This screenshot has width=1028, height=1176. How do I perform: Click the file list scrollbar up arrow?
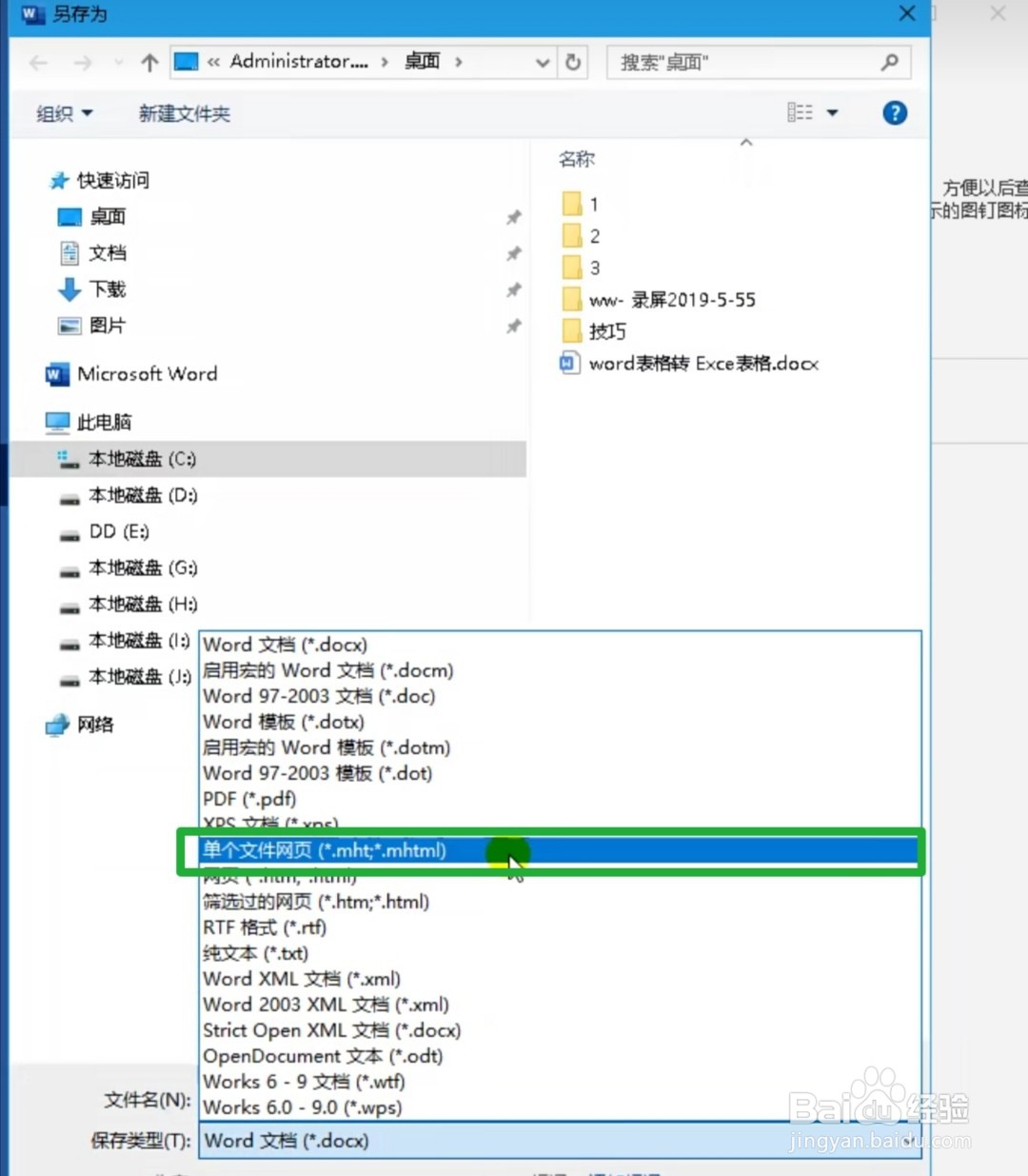(746, 142)
